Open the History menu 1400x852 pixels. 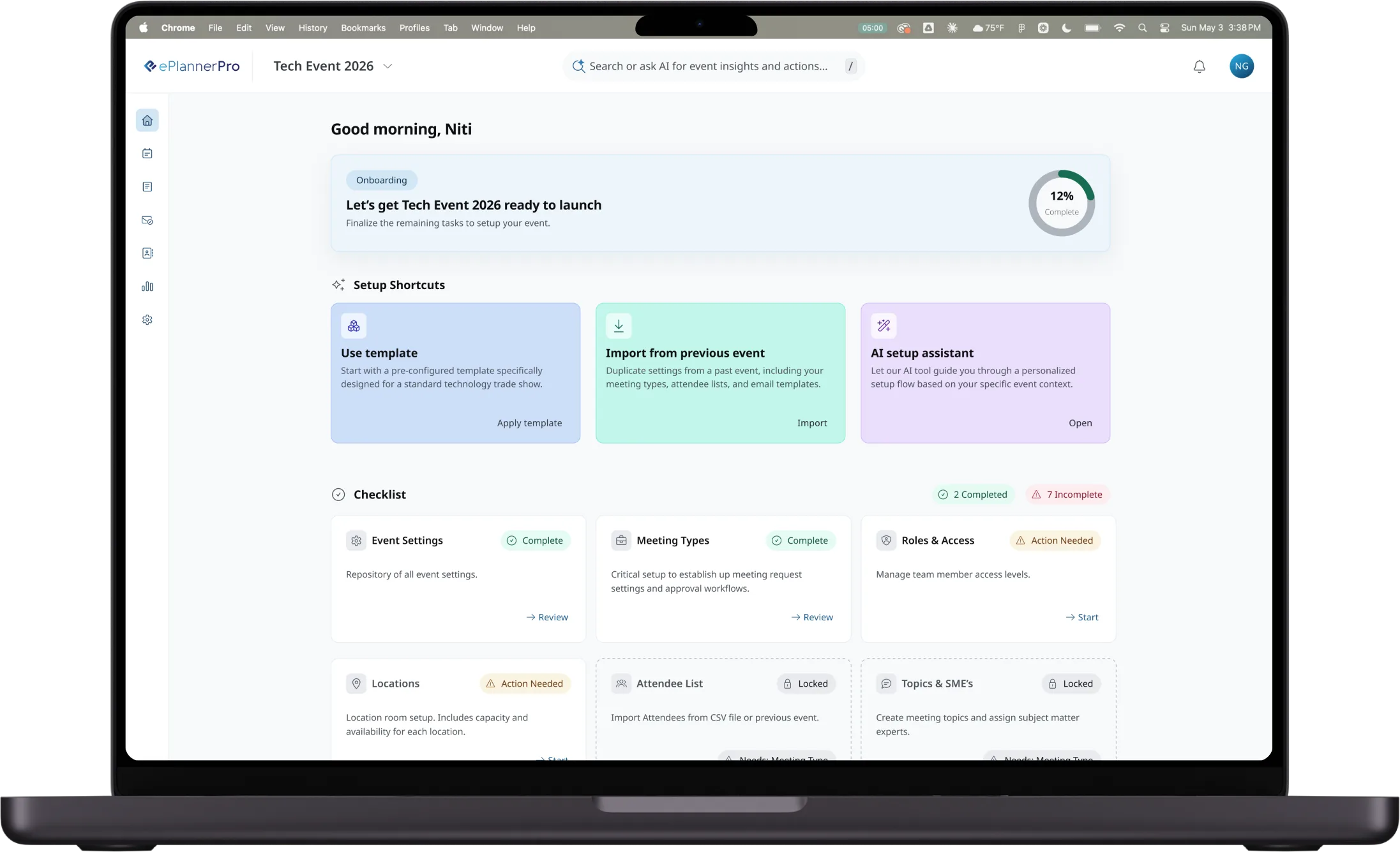pyautogui.click(x=313, y=28)
